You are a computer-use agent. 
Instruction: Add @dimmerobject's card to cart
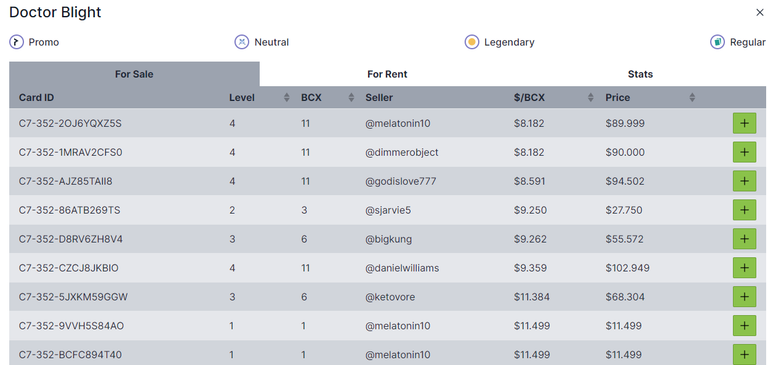click(x=744, y=152)
